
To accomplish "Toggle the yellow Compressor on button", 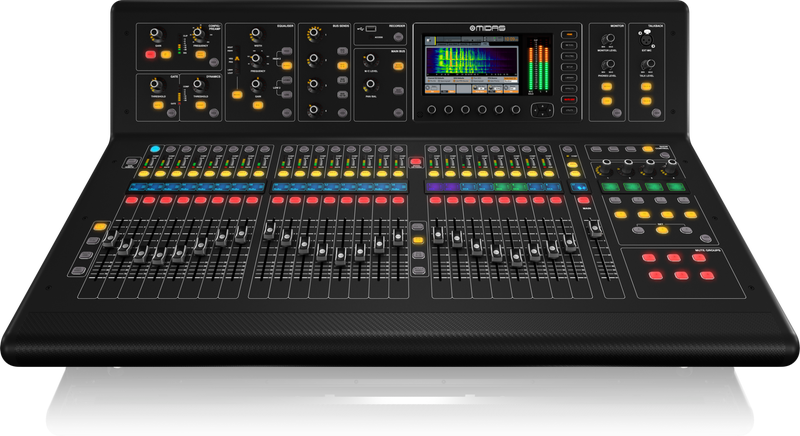I will (201, 106).
